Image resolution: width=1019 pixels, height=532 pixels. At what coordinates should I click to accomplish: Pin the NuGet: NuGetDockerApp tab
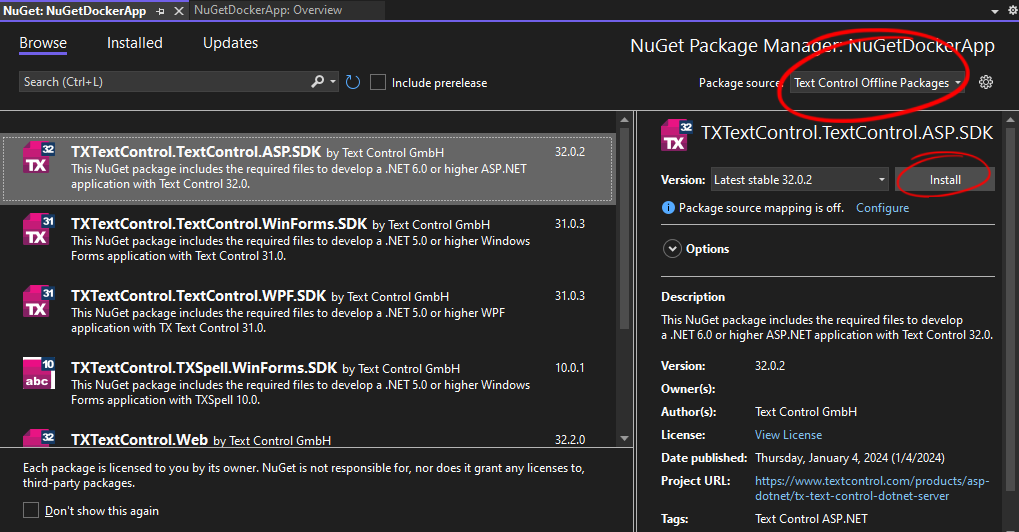161,11
